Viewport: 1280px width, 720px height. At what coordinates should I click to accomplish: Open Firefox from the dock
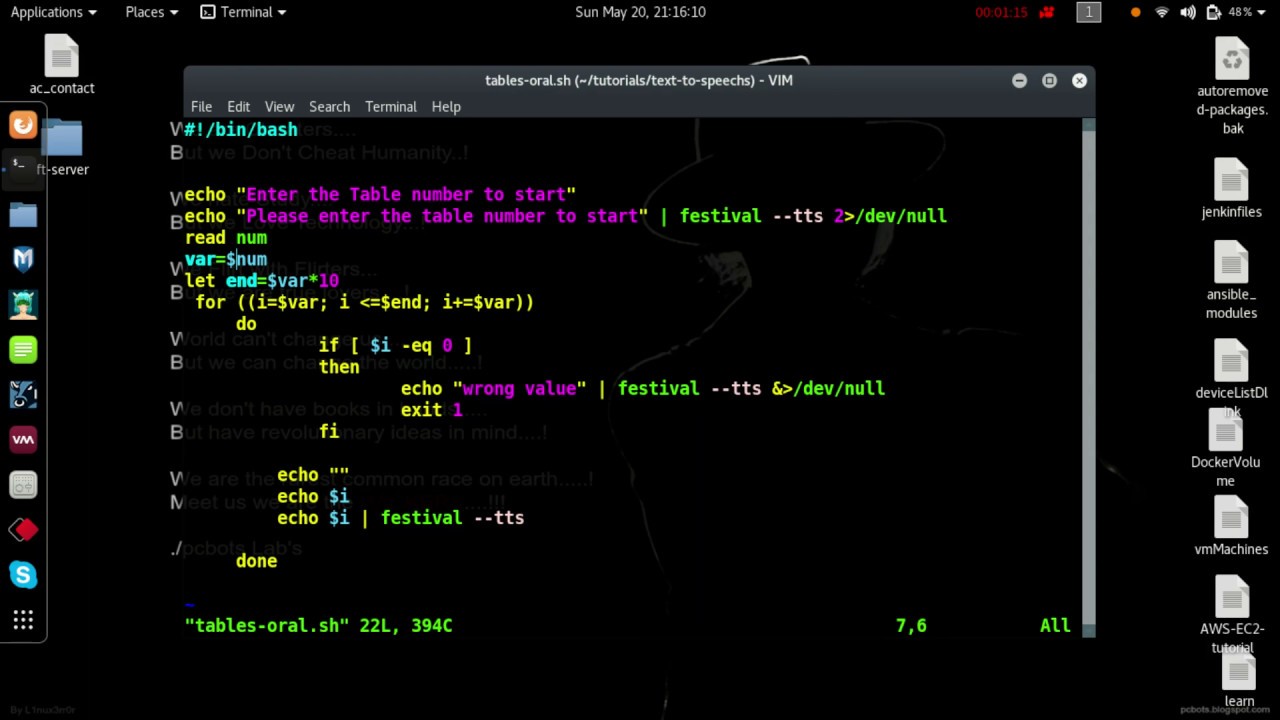tap(23, 124)
